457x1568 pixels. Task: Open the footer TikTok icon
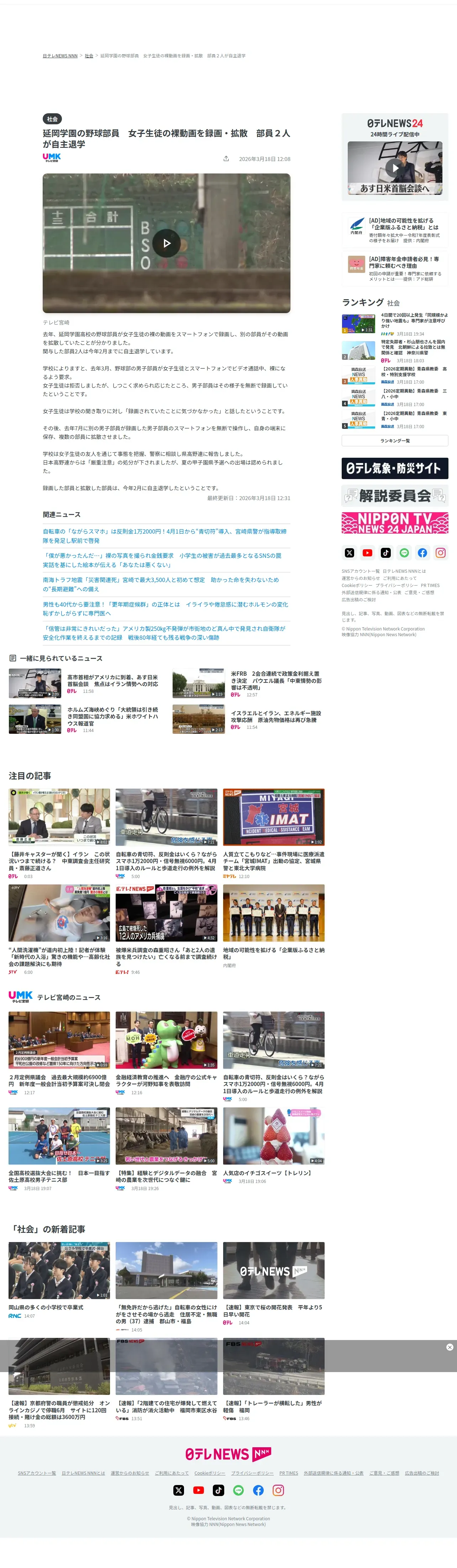(x=219, y=1490)
